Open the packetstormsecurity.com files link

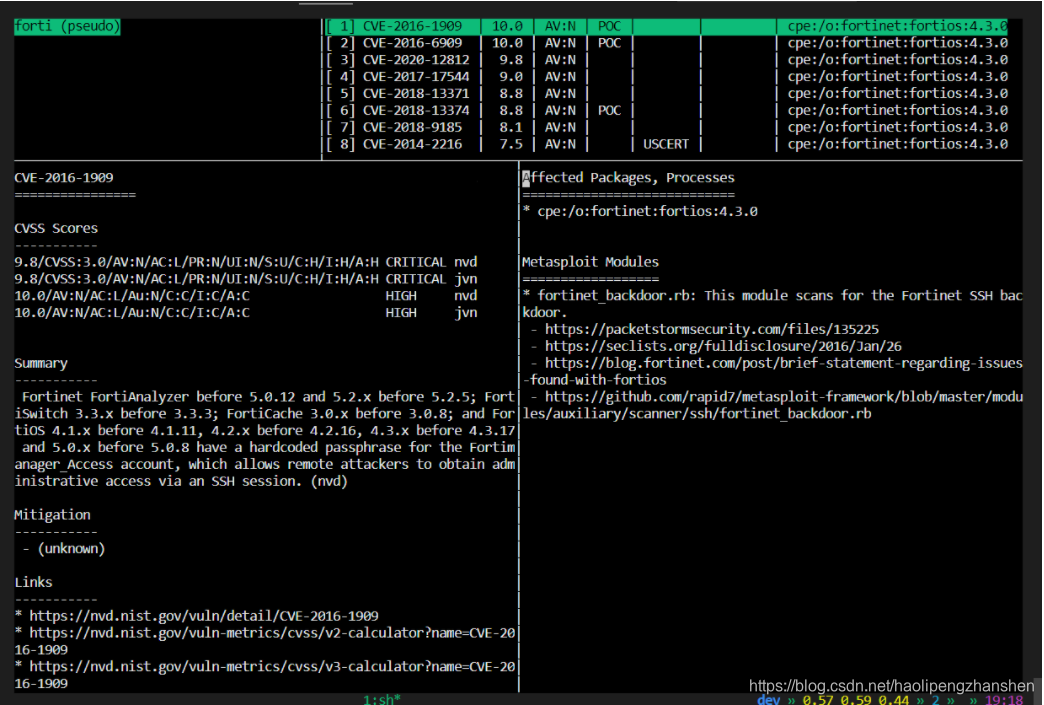(712, 330)
